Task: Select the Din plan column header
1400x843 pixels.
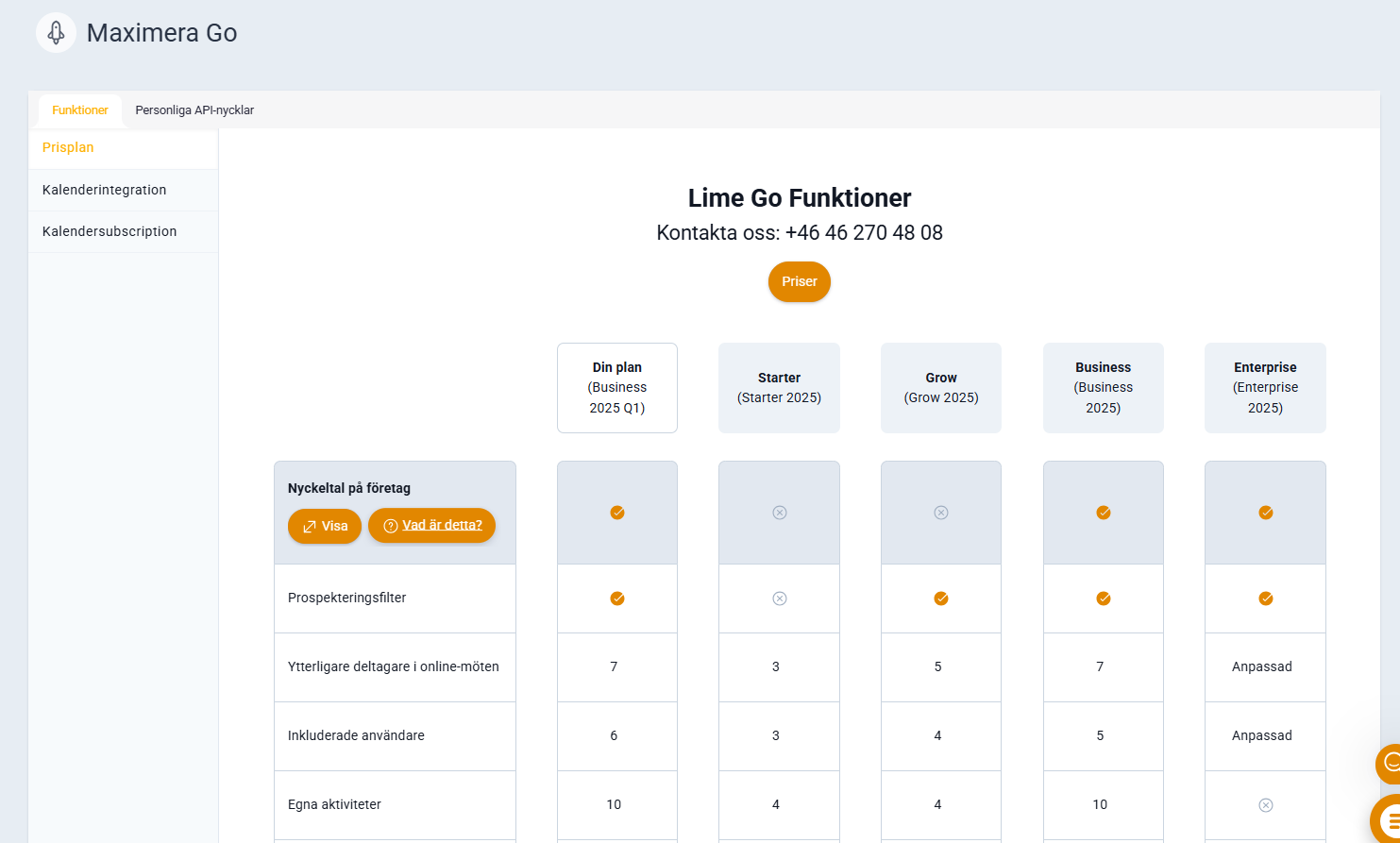Action: pos(617,388)
